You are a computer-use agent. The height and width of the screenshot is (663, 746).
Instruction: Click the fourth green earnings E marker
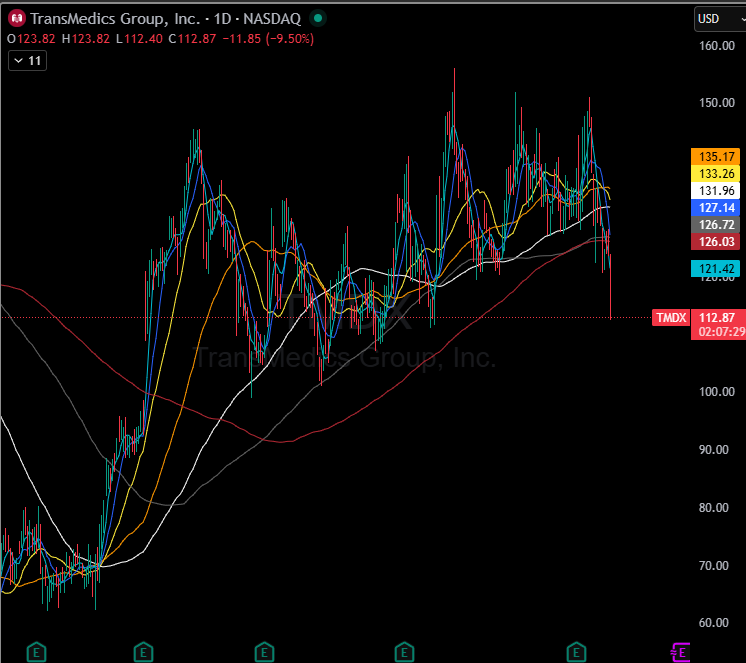click(404, 652)
